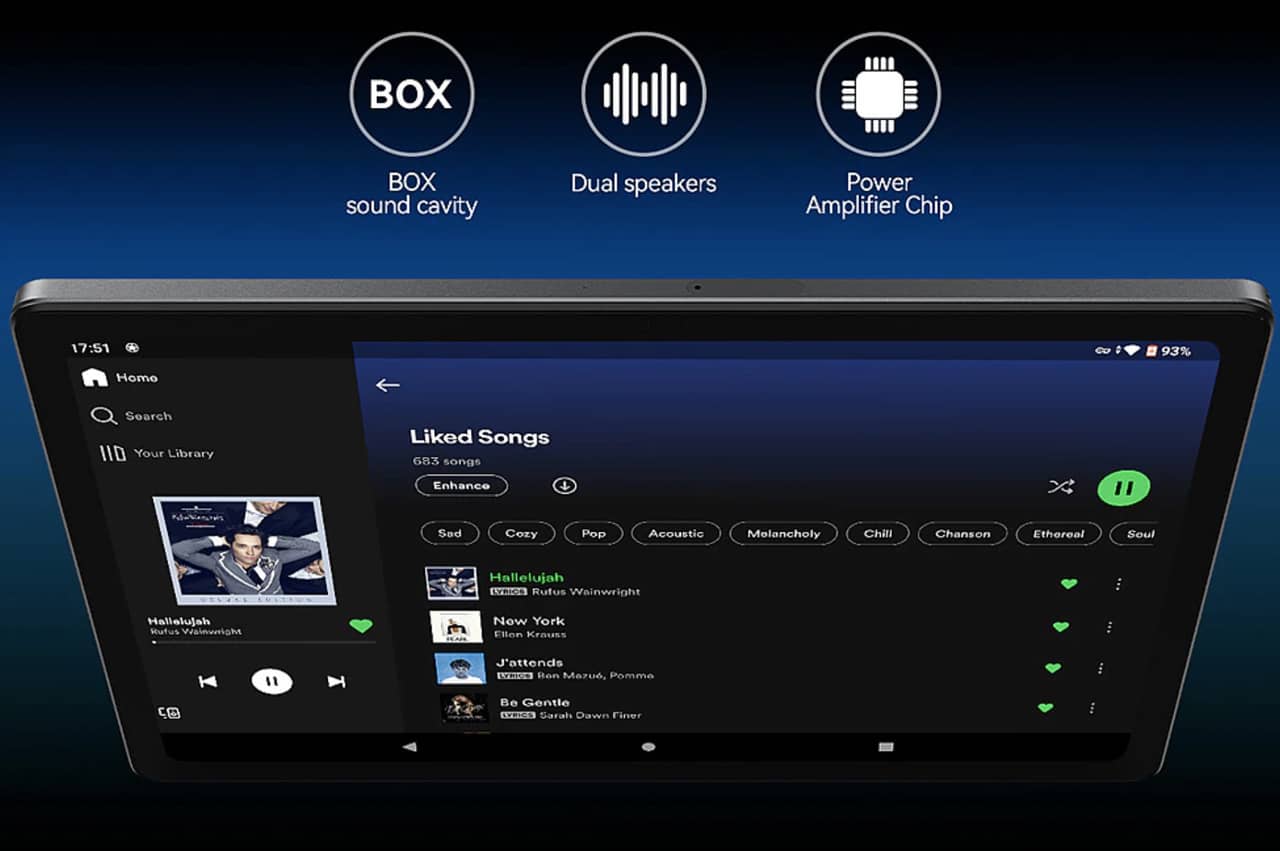Pause playback with the large green button

(1123, 488)
